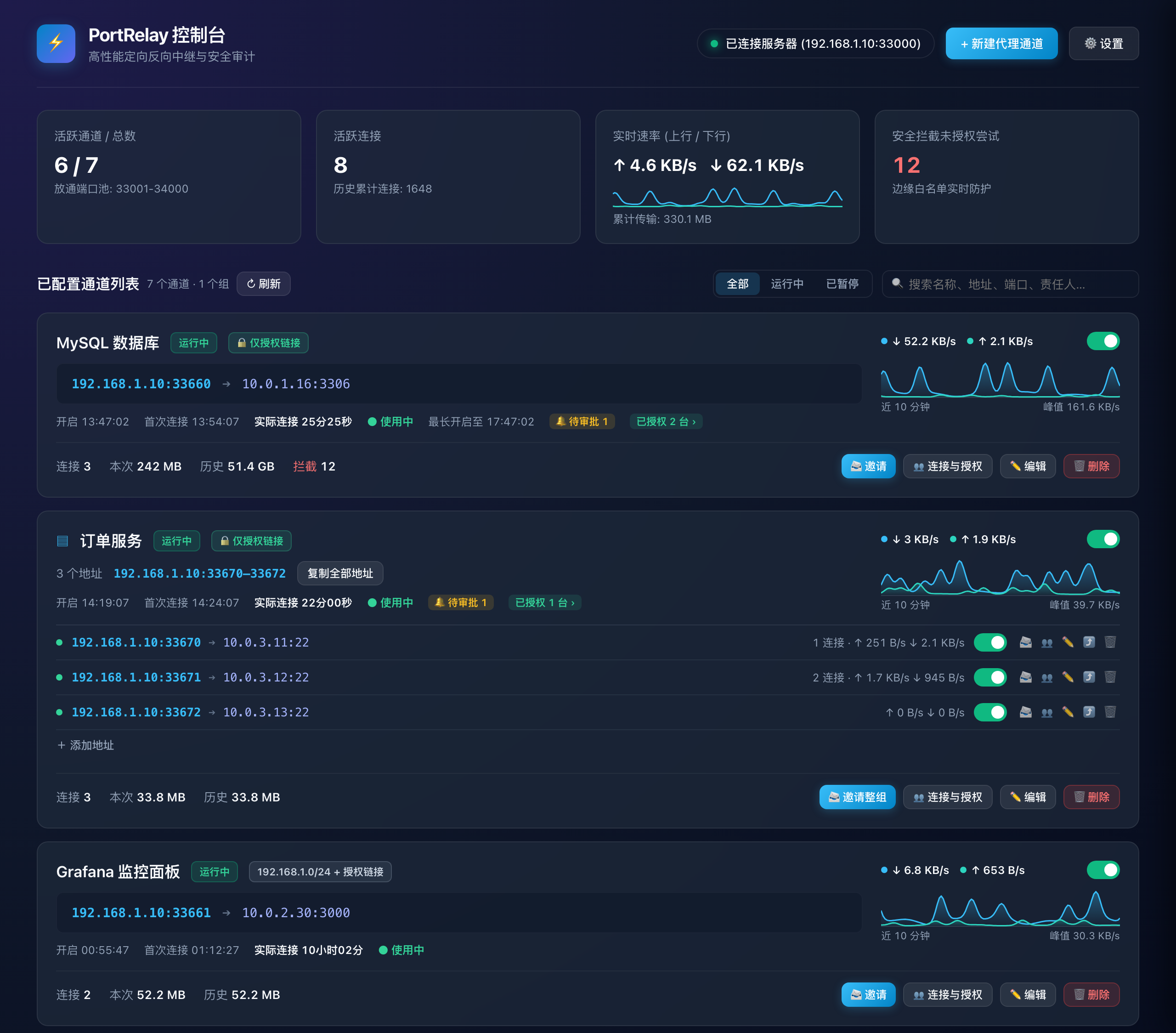Click invite envelope icon for 192.168.1.10:33670 row
Screen dimensions: 1176x1033
pos(1025,642)
